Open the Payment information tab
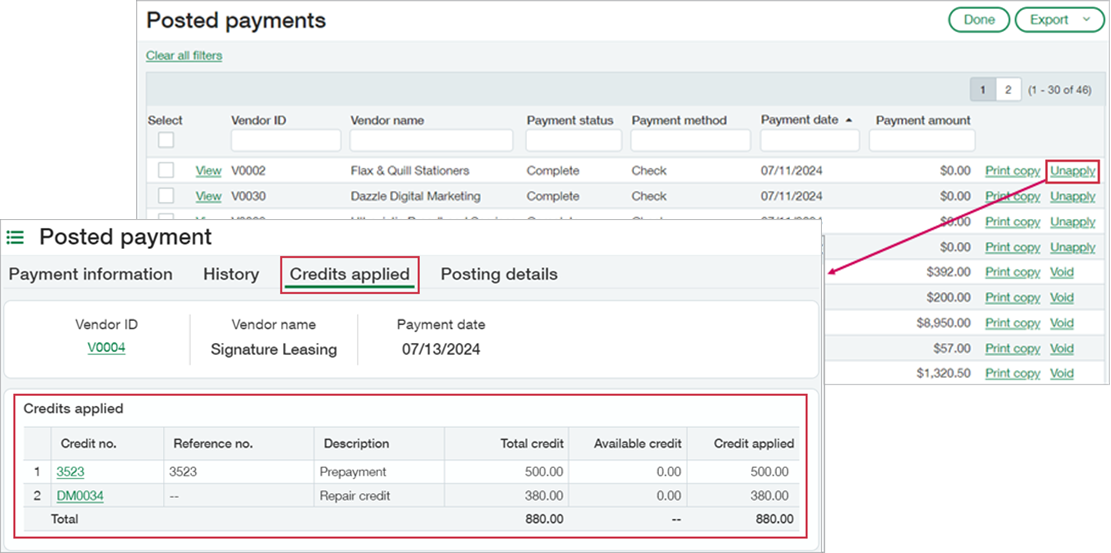The image size is (1111, 553). pos(91,274)
